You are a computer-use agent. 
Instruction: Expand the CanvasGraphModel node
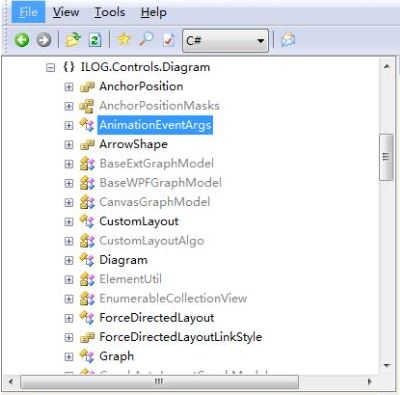[x=69, y=203]
